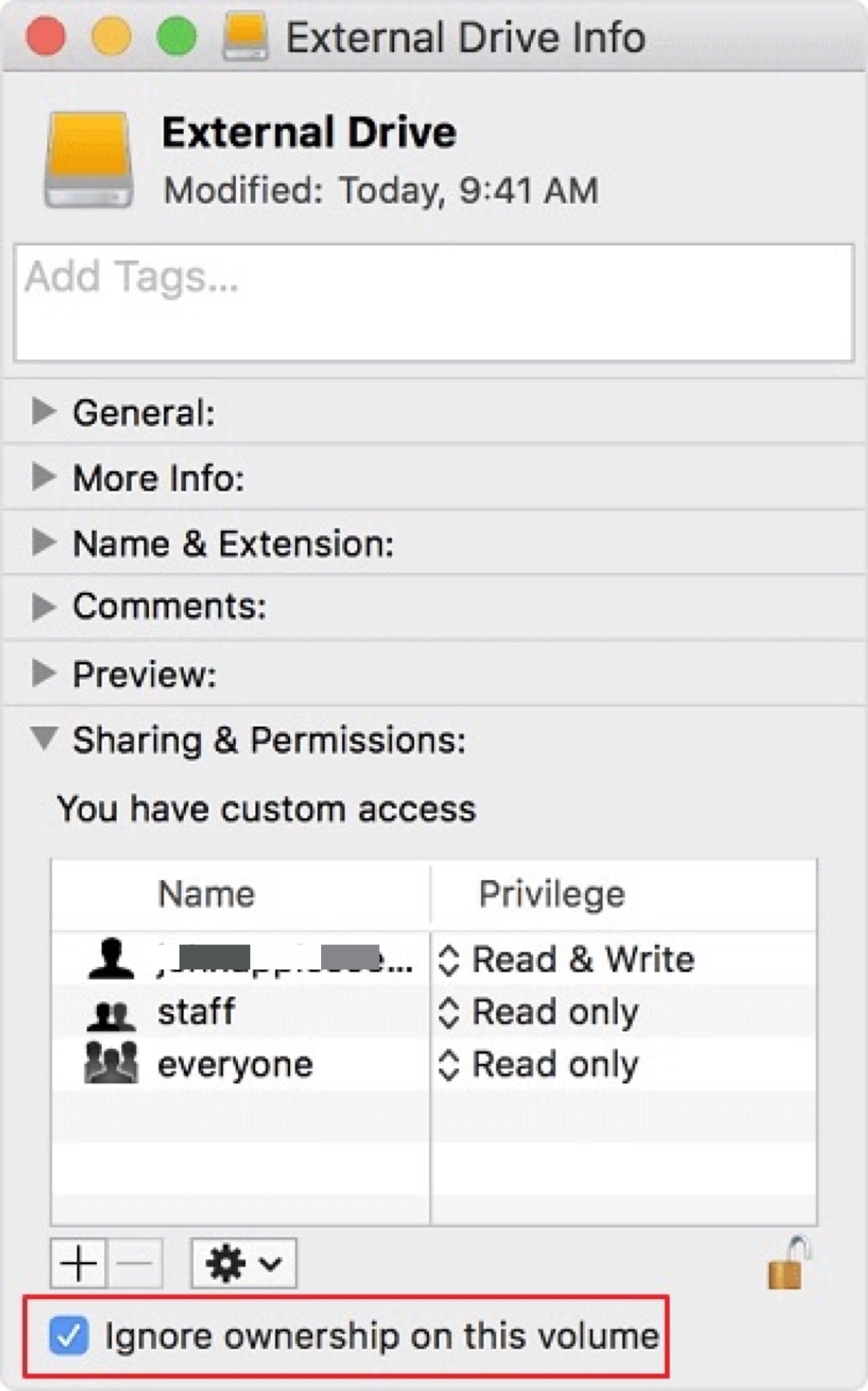Select the staff group icon
868x1391 pixels.
111,1014
